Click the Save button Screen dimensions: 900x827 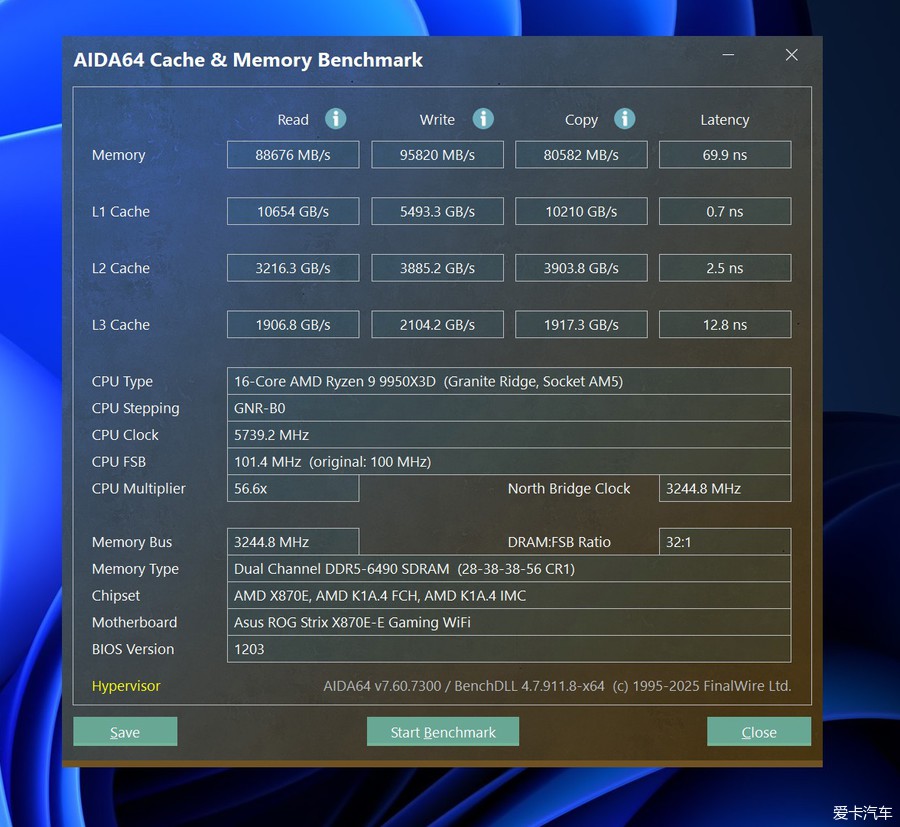tap(125, 732)
